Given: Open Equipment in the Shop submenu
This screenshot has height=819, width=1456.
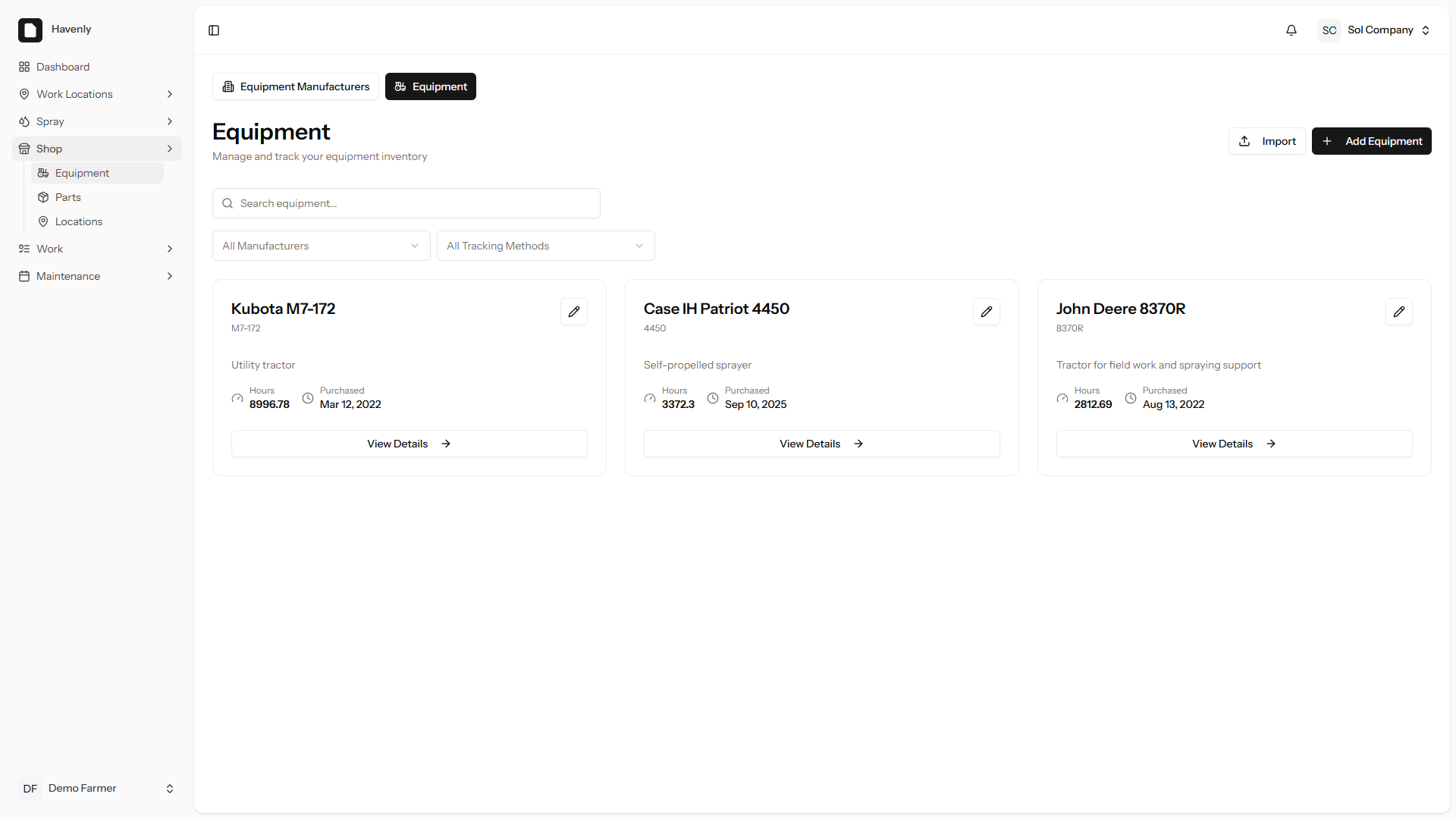Looking at the screenshot, I should point(97,173).
